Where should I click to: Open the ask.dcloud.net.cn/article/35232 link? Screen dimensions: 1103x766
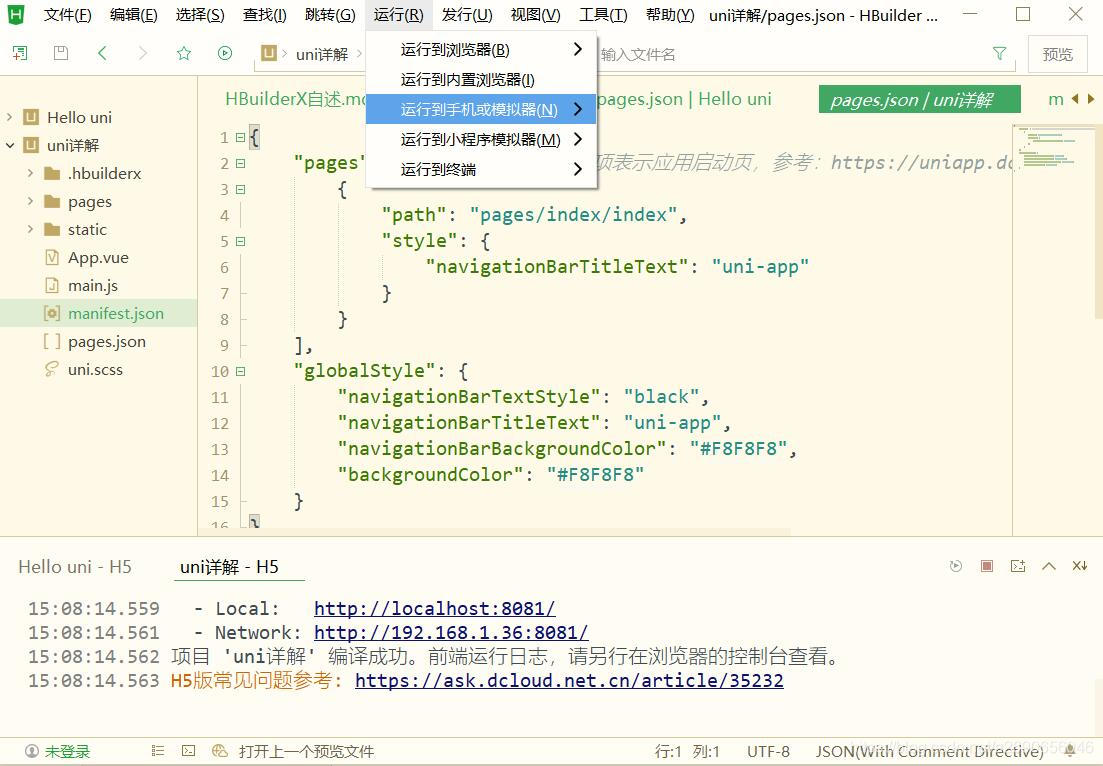click(569, 680)
